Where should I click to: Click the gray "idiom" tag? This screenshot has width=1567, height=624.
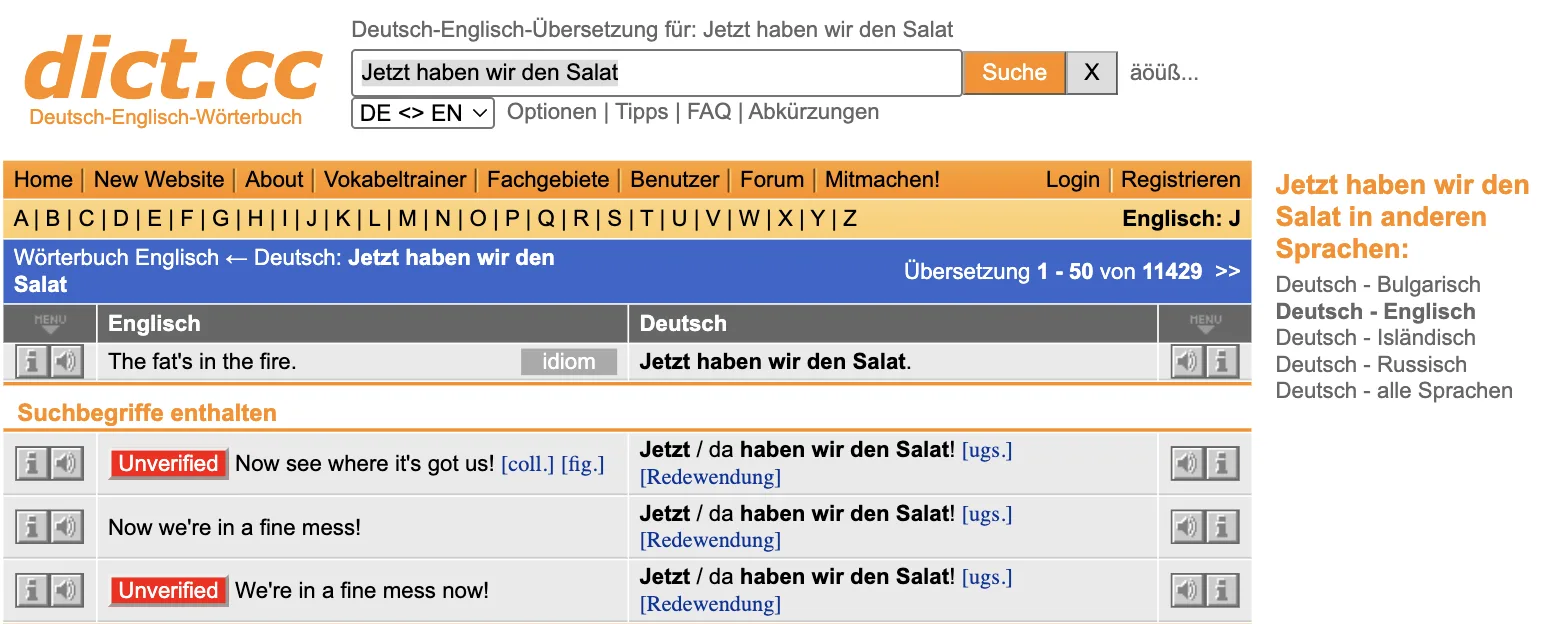click(569, 362)
